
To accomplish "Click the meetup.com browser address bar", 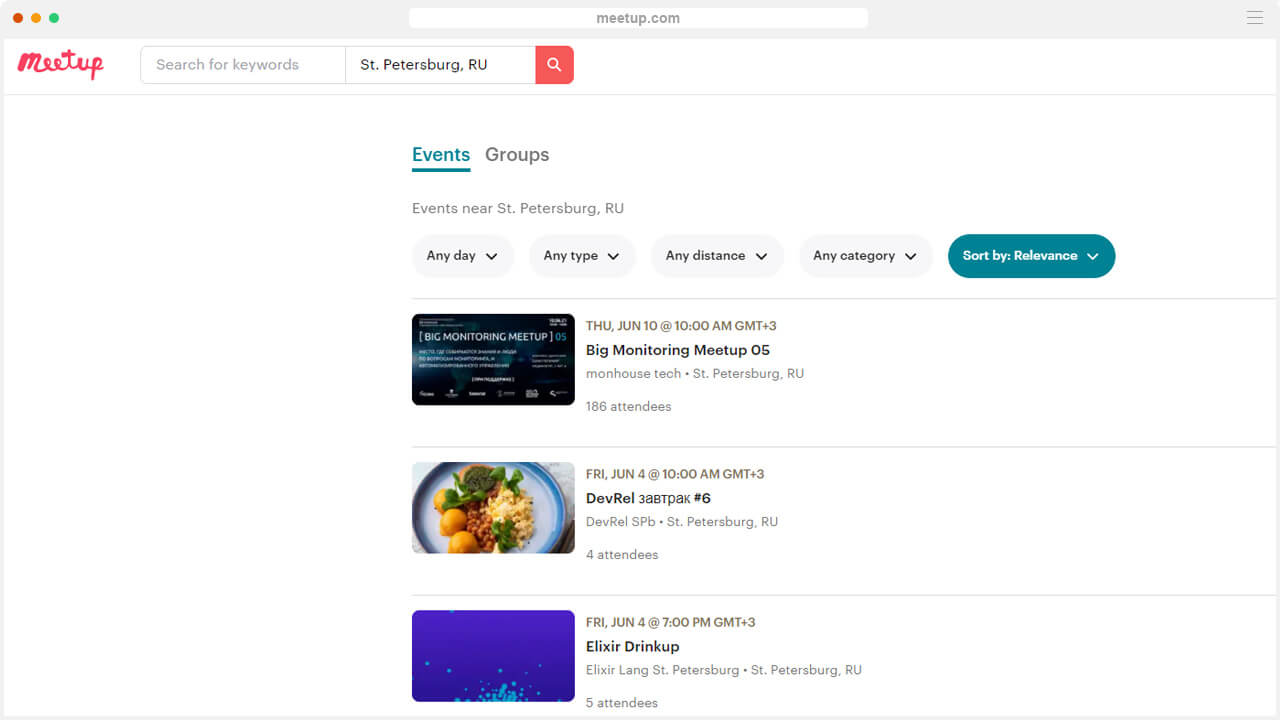I will coord(638,18).
